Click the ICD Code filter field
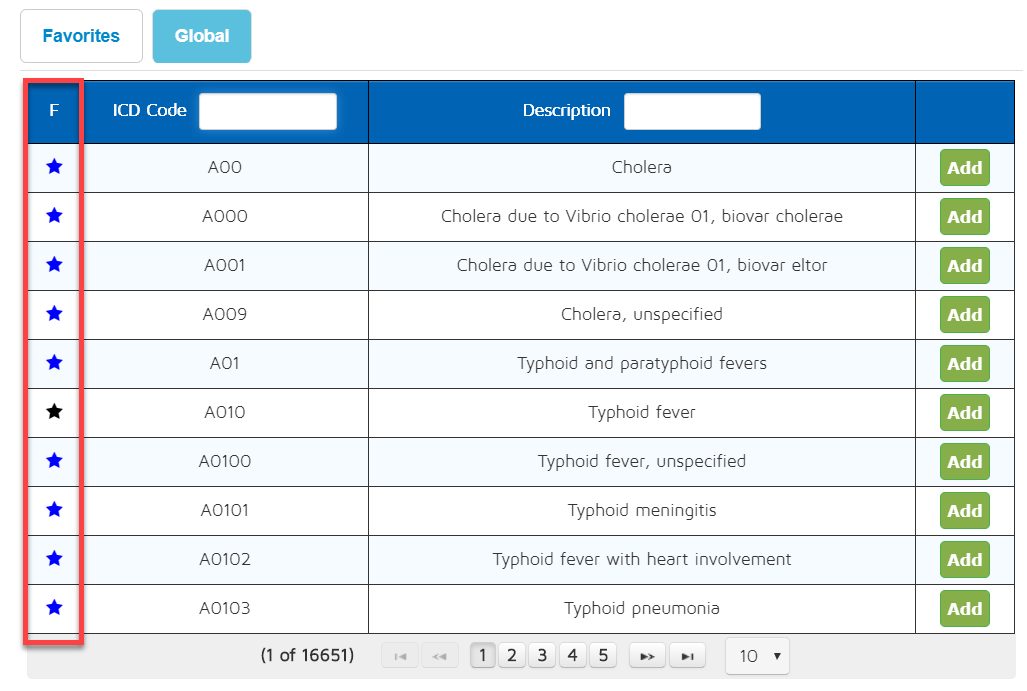The image size is (1027, 691). coord(268,111)
